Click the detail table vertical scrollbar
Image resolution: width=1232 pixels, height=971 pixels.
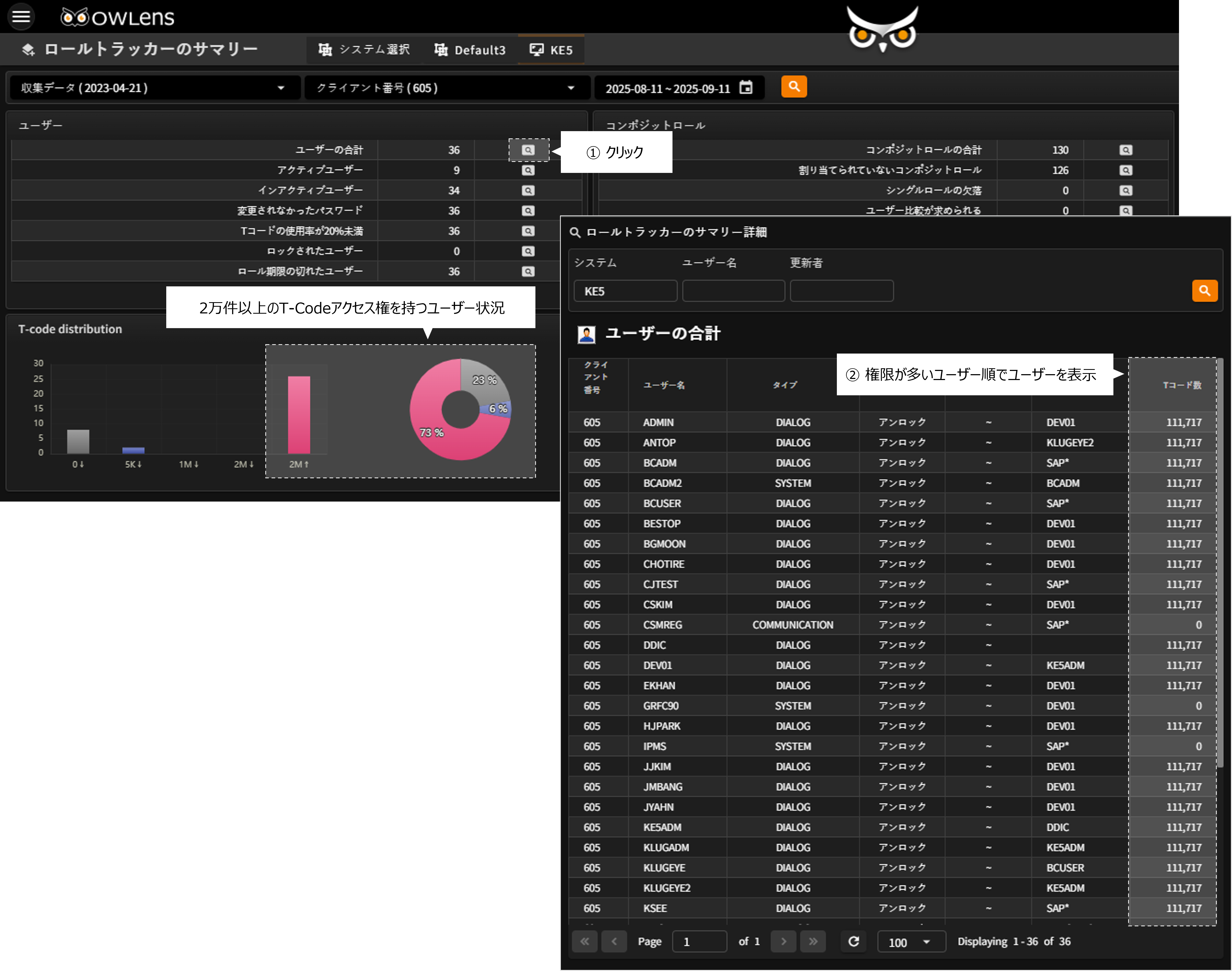[x=1220, y=563]
